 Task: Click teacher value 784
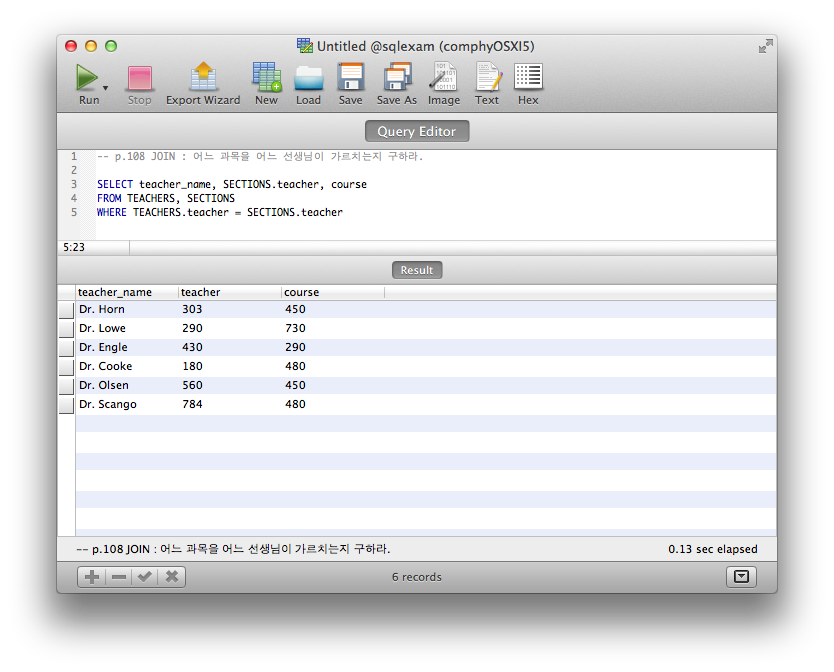[192, 404]
